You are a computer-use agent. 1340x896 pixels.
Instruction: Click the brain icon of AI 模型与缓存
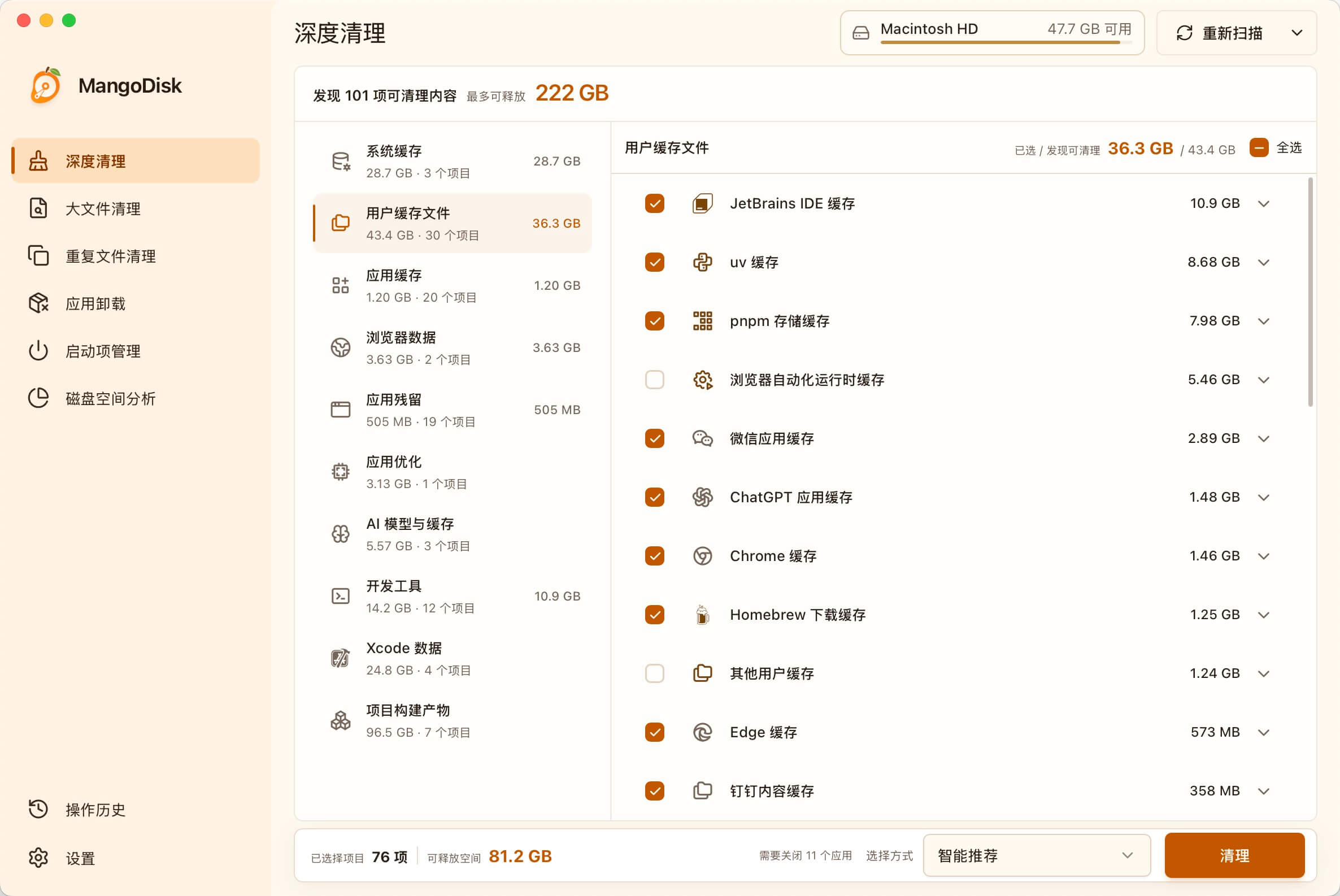tap(341, 534)
